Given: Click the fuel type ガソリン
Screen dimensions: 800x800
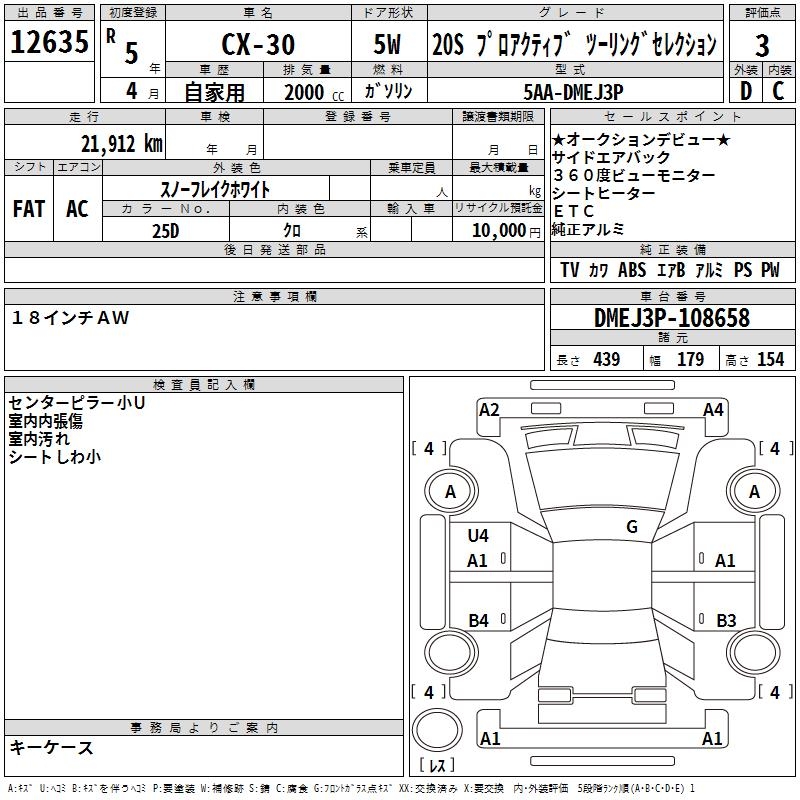Looking at the screenshot, I should [388, 91].
